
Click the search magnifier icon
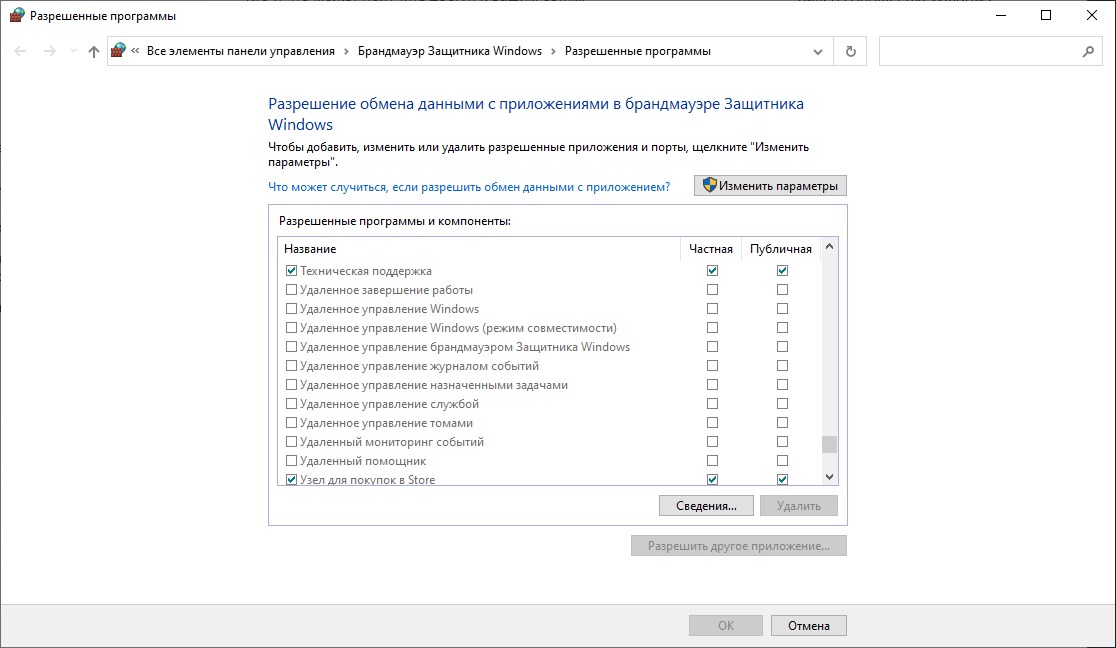1088,51
